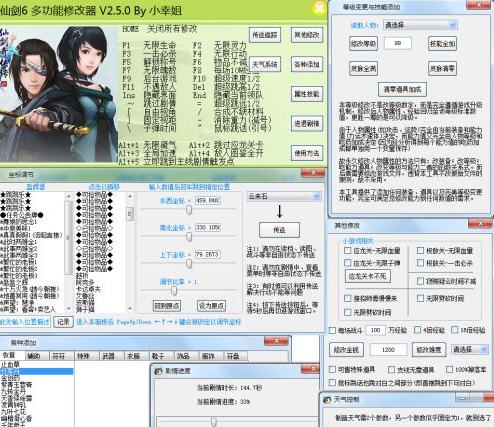Open 使用方法 from main trainer window

[307, 153]
